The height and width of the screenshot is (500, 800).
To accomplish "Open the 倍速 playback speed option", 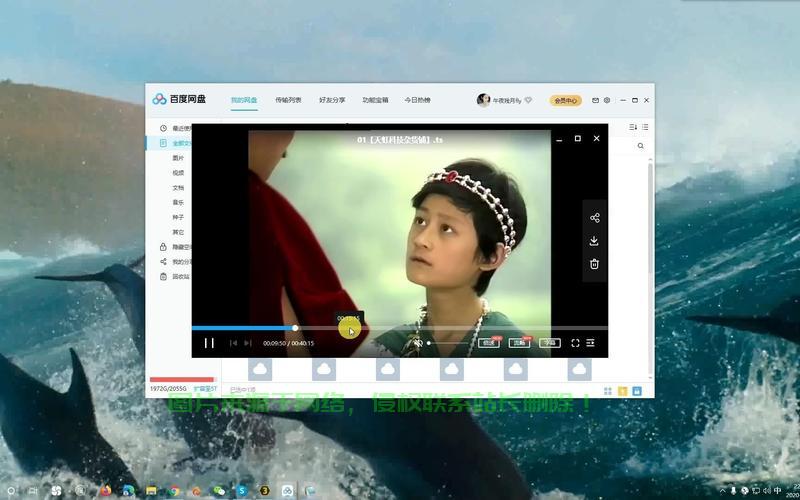I will click(489, 343).
